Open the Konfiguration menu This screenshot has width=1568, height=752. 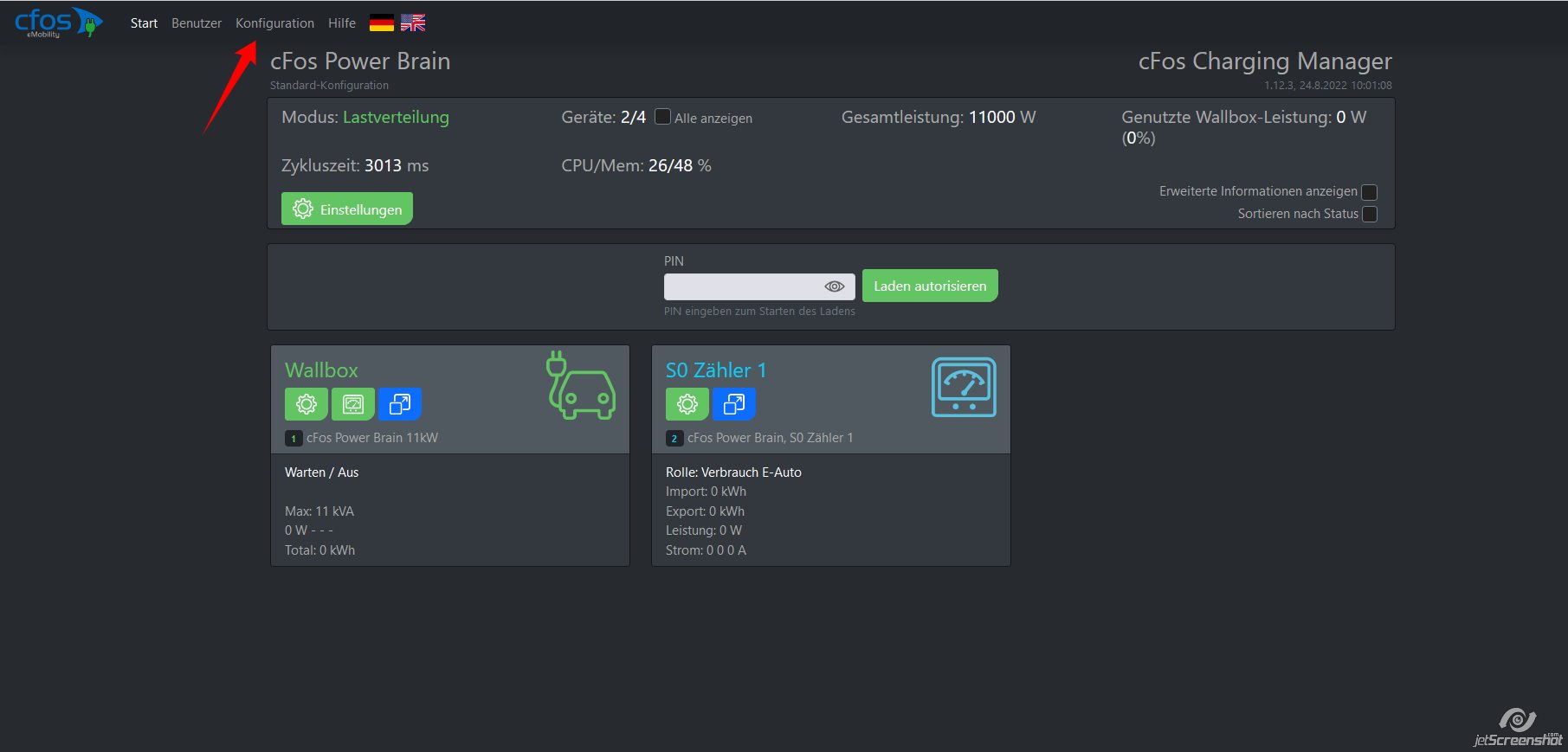274,23
